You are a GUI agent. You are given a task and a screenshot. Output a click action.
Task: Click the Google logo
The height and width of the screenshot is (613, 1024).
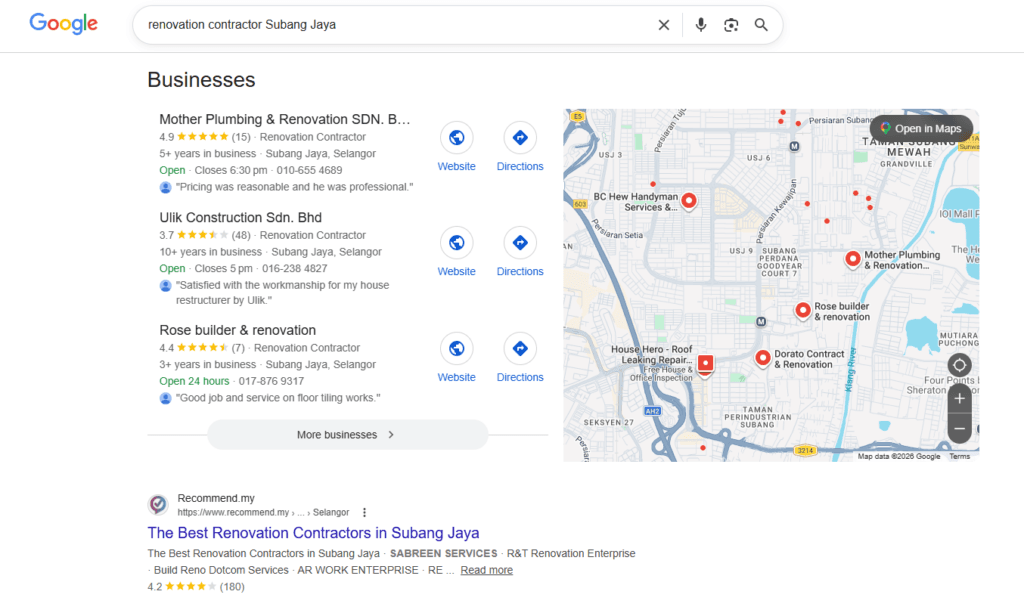click(x=63, y=24)
